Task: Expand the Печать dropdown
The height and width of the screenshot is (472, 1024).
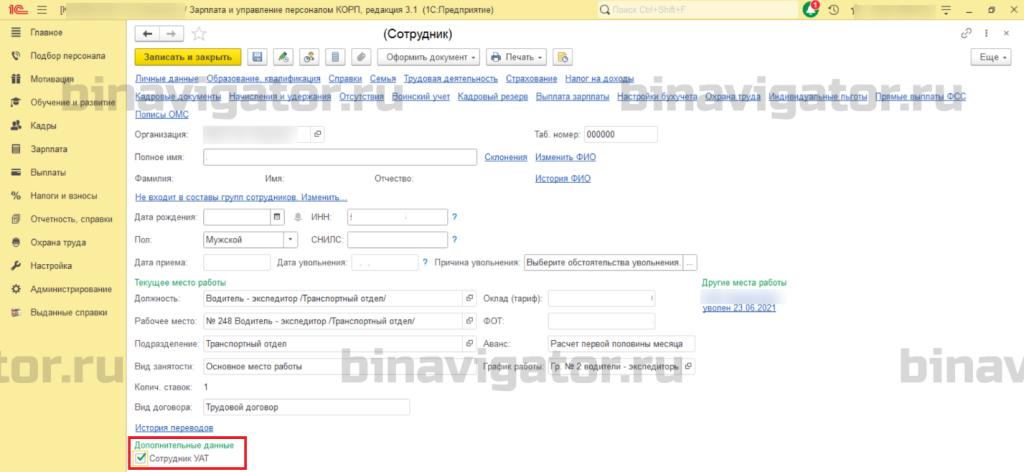Action: click(x=517, y=57)
